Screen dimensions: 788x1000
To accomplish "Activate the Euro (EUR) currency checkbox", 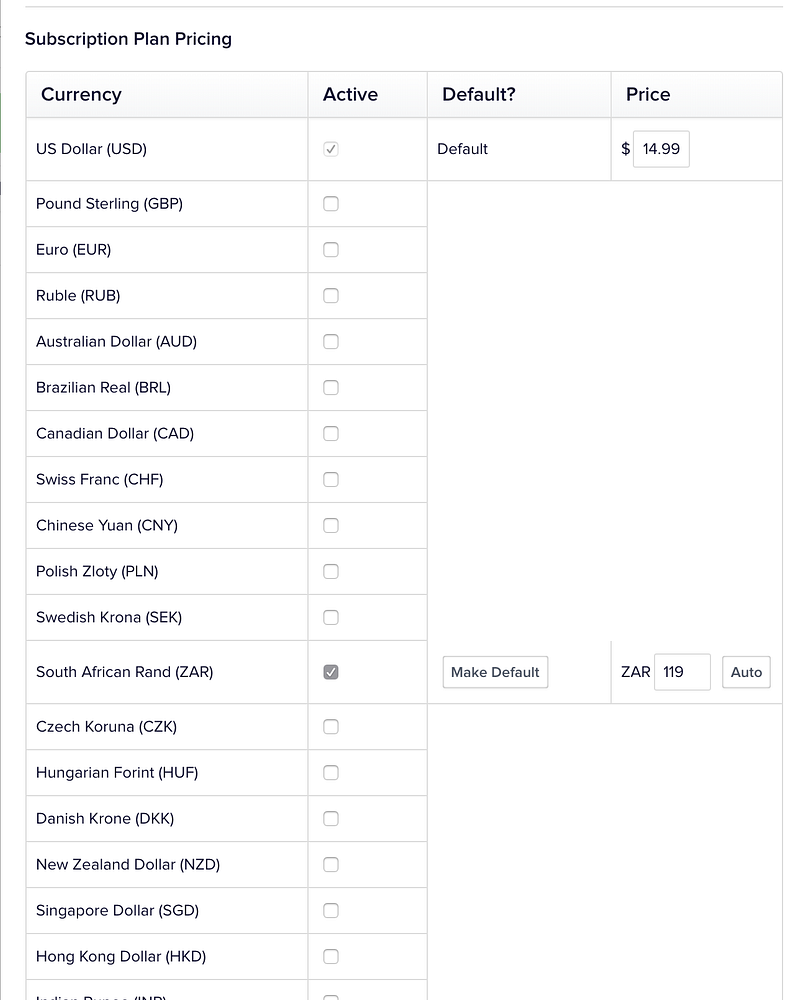I will click(x=330, y=249).
